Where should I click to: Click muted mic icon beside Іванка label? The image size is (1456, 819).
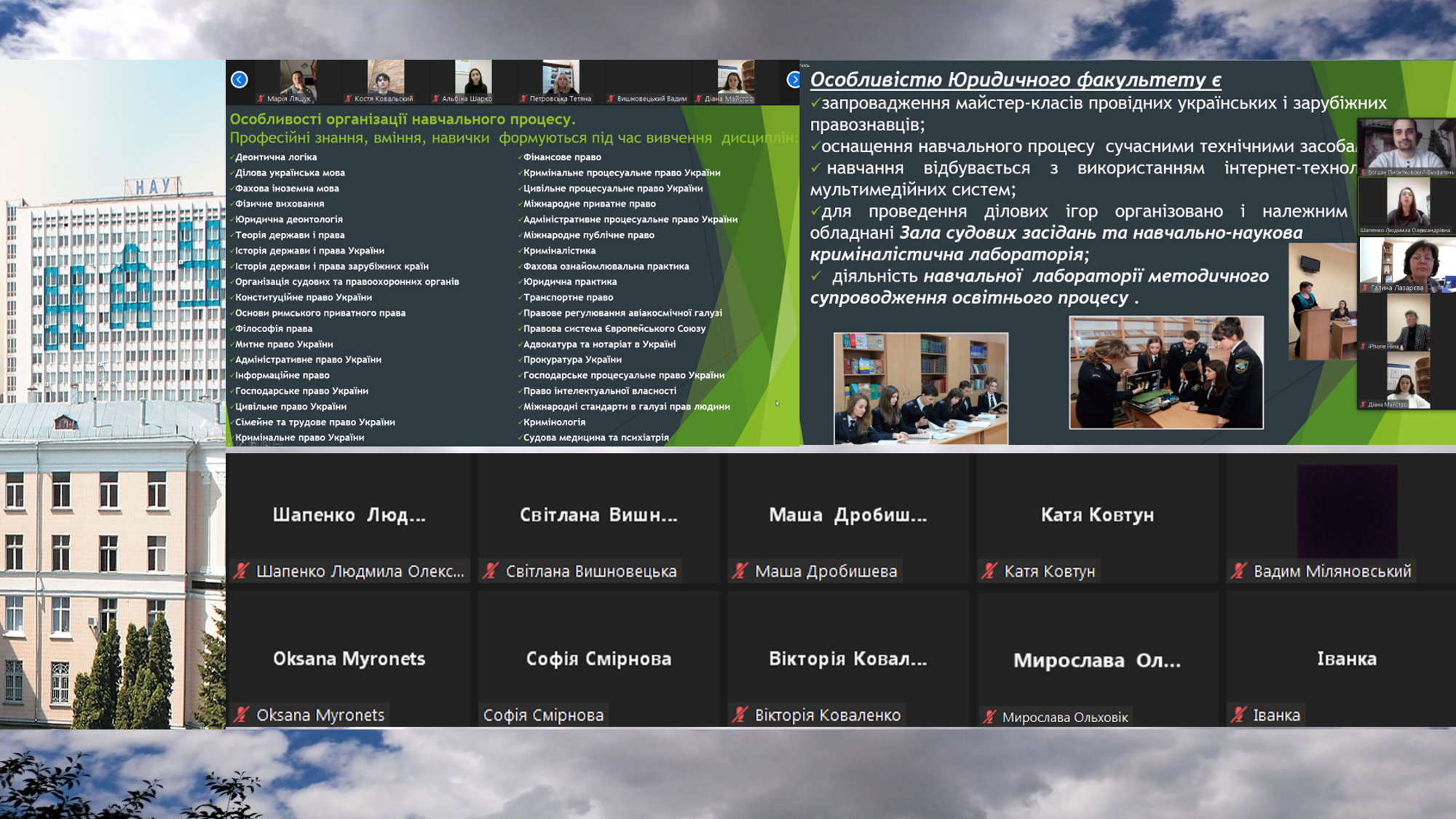point(1238,715)
